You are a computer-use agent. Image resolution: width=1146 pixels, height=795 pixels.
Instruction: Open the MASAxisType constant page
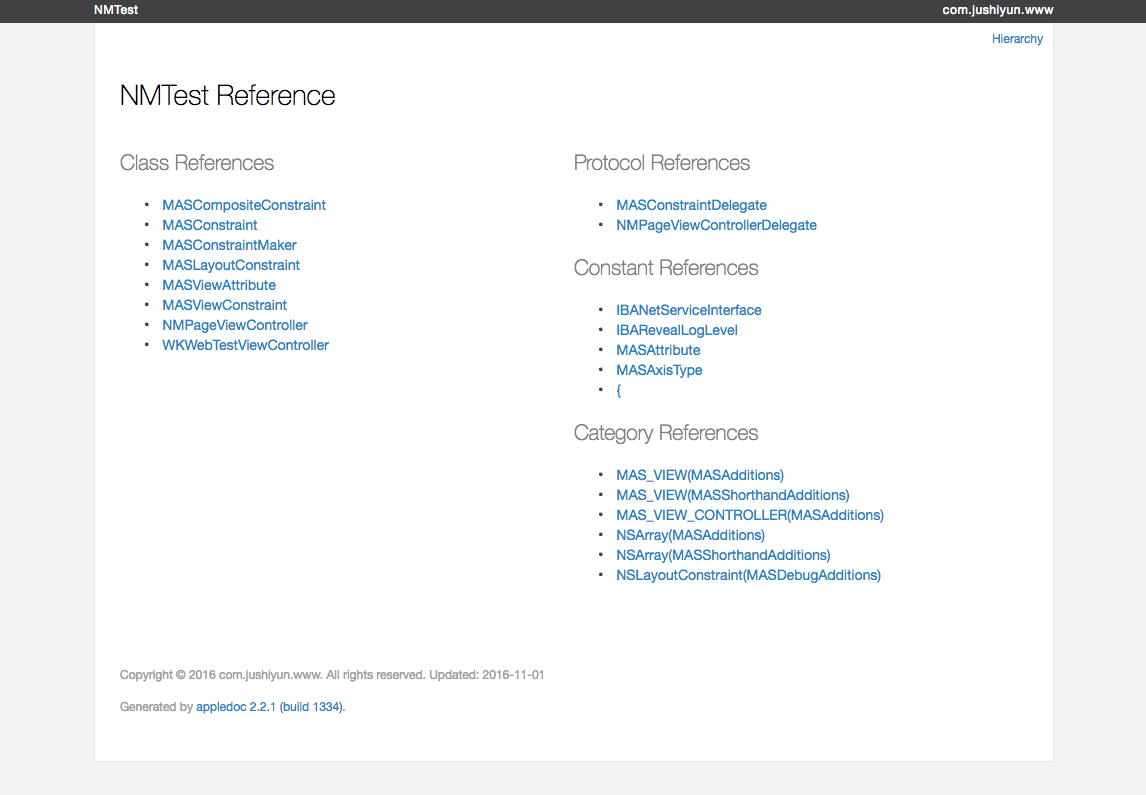pos(659,370)
